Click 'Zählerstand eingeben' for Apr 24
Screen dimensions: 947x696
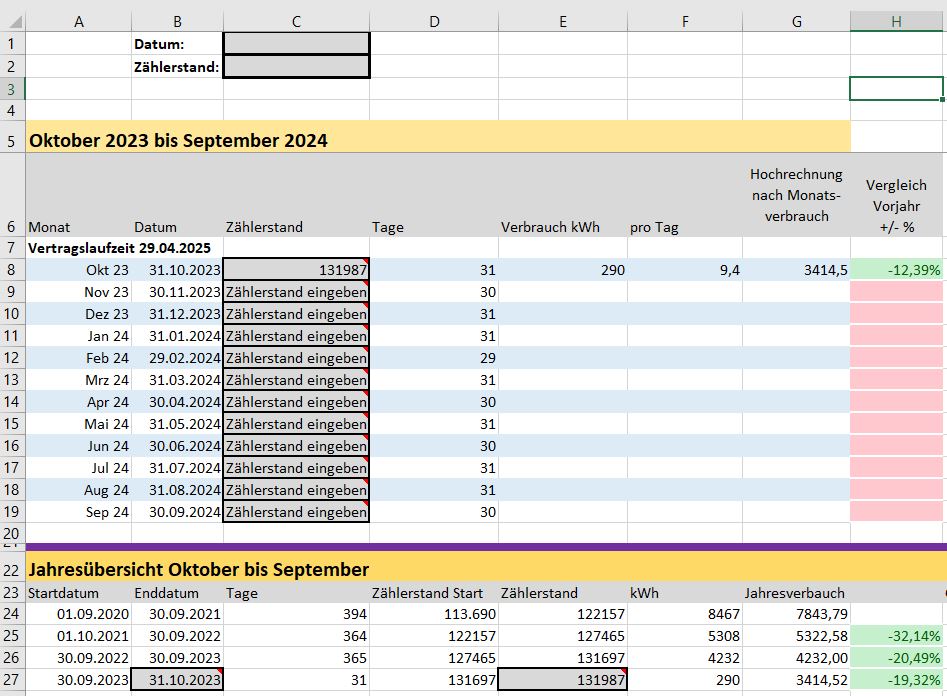(x=297, y=402)
